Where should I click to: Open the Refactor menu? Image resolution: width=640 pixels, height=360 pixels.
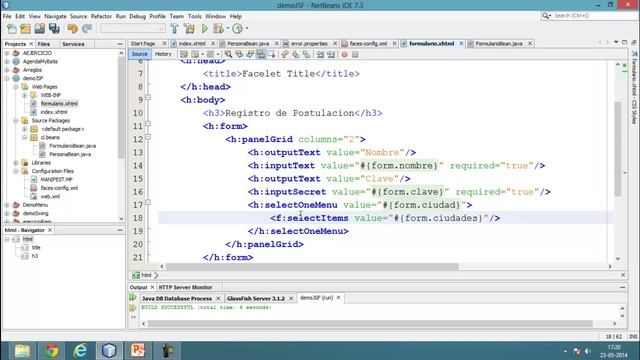(101, 16)
